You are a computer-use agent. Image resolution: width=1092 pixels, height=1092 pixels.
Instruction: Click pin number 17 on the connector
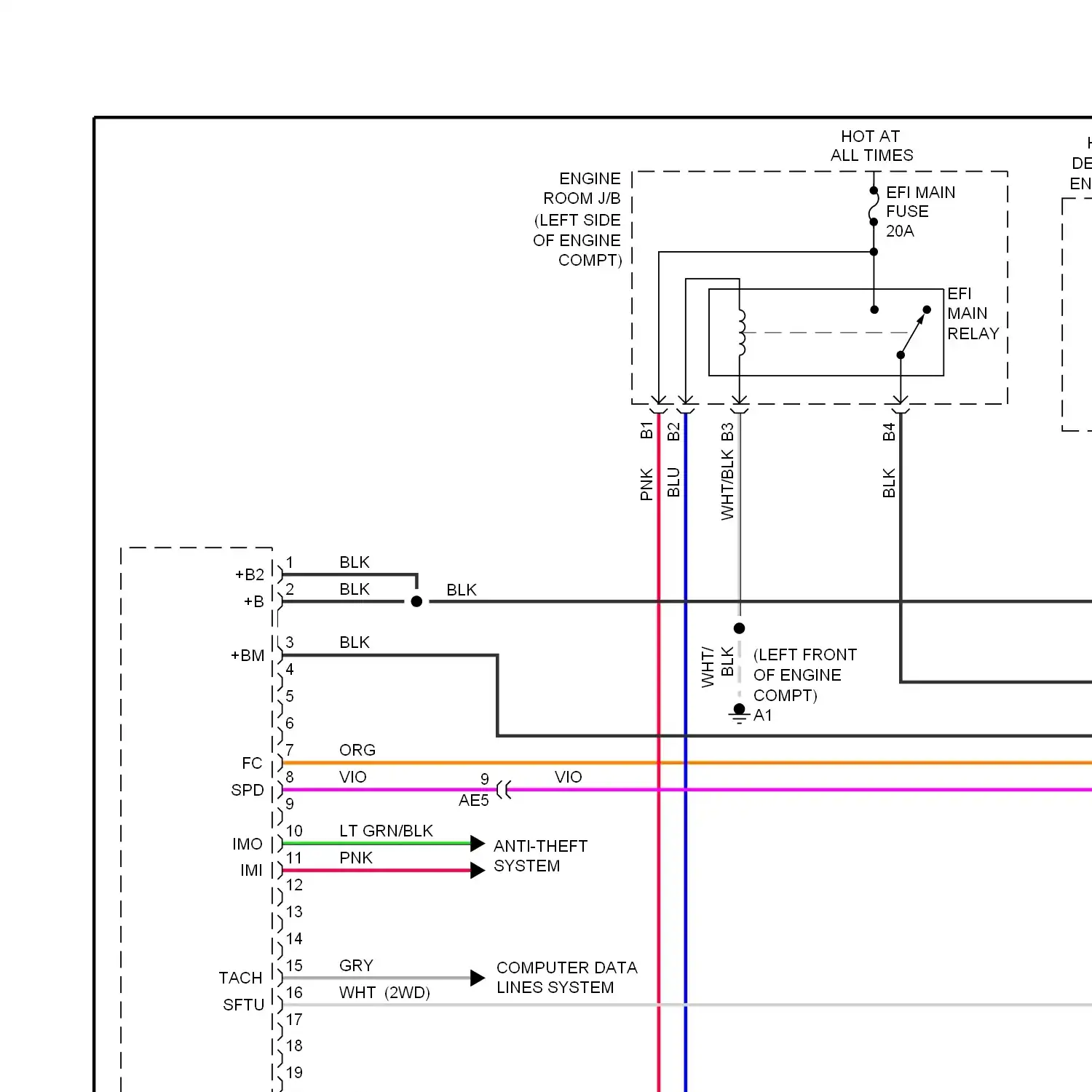[x=294, y=1019]
